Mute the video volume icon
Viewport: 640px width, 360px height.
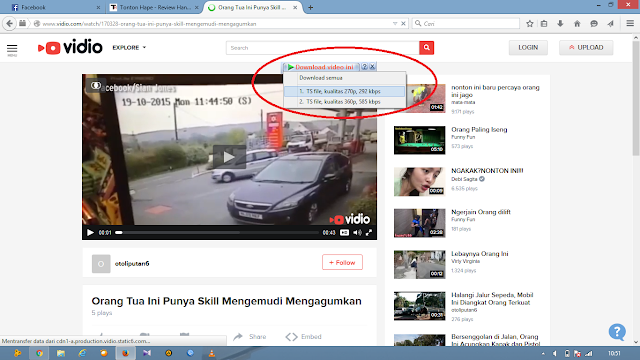click(357, 233)
